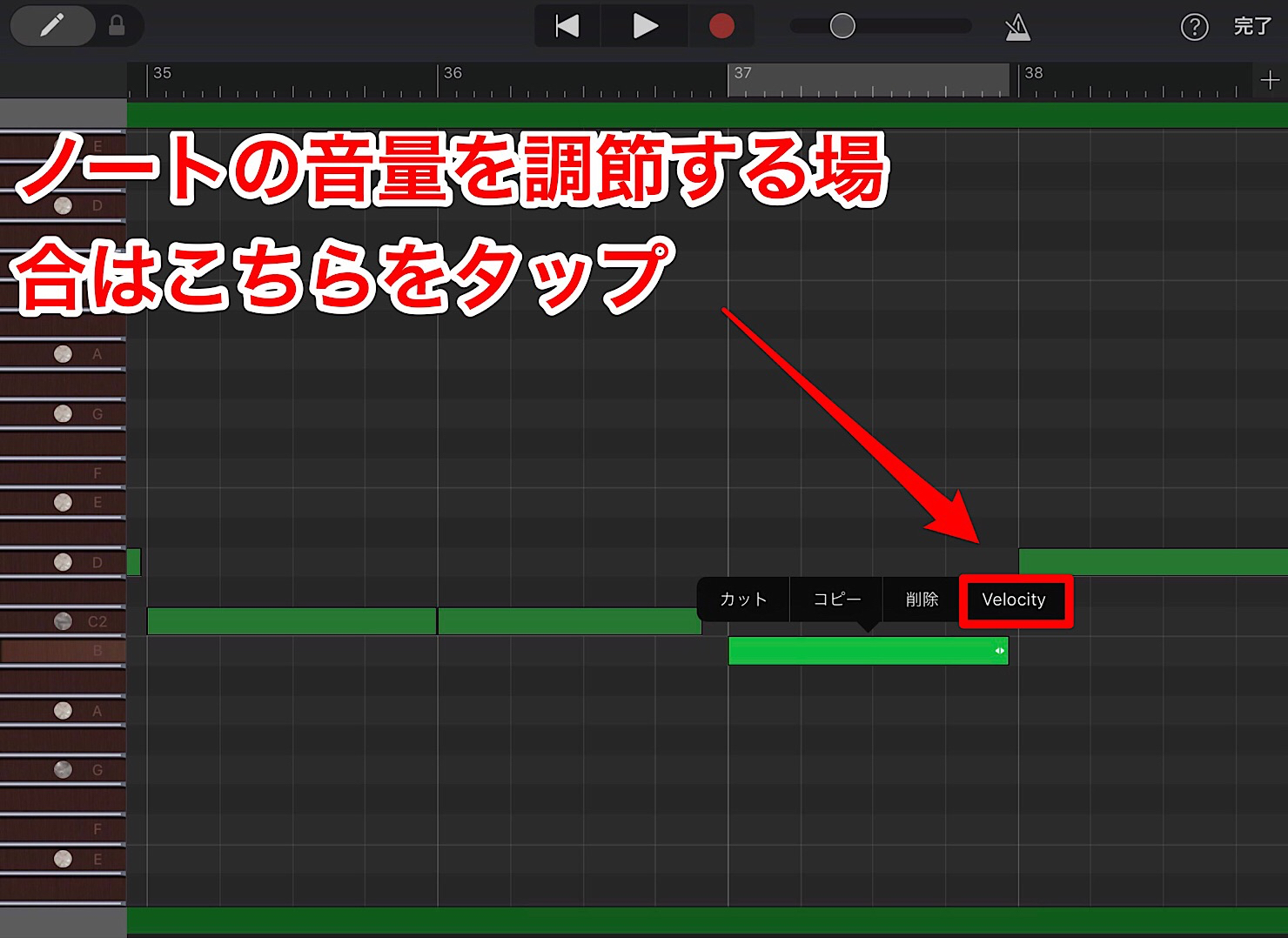Tap 完了 to finish editing

[1252, 26]
